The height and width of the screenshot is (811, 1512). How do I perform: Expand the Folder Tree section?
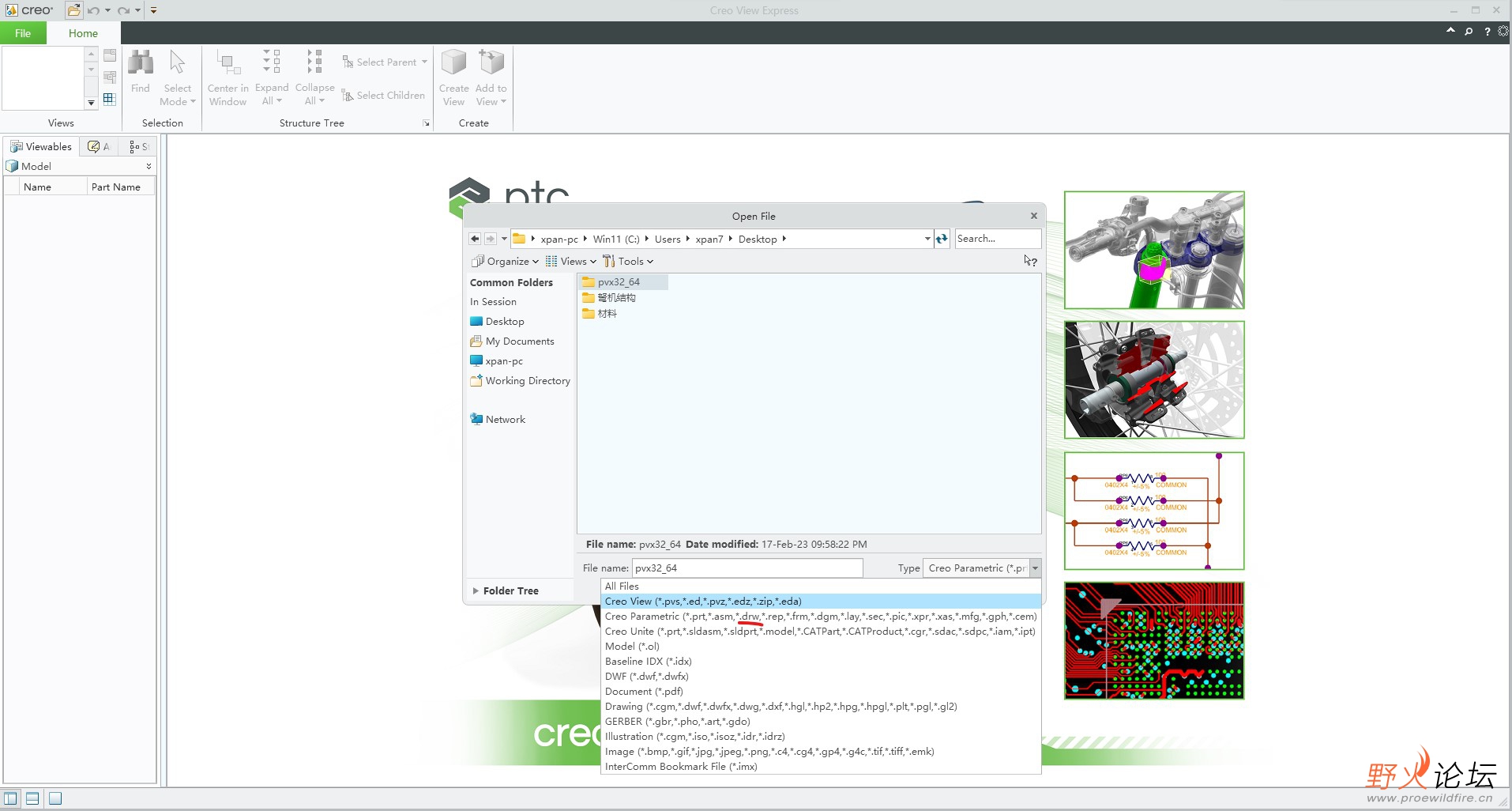[506, 591]
